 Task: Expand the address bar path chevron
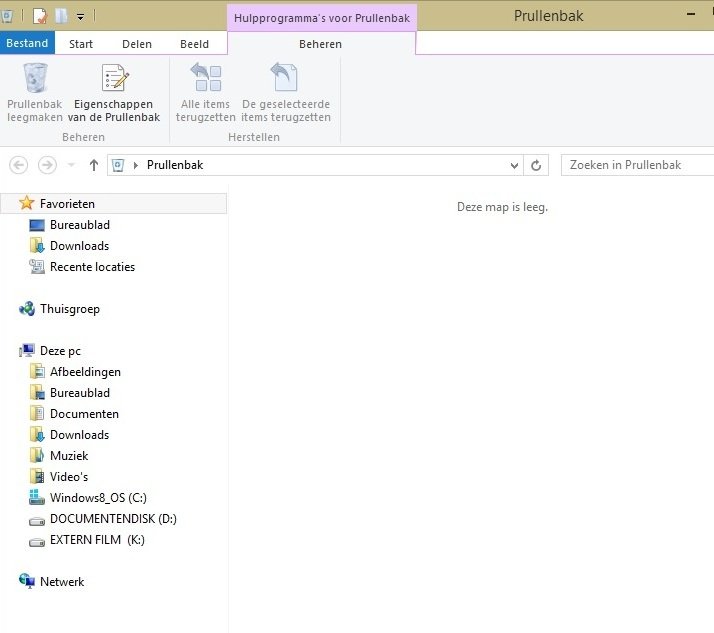(x=135, y=165)
